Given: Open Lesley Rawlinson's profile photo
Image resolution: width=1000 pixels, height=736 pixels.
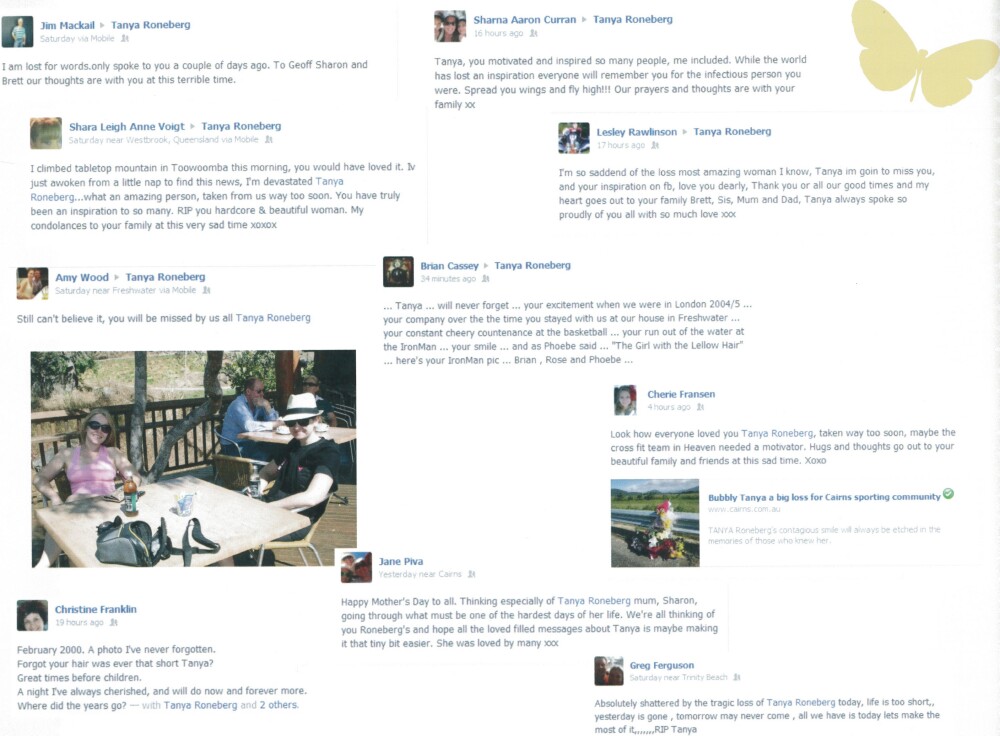Looking at the screenshot, I should point(573,138).
